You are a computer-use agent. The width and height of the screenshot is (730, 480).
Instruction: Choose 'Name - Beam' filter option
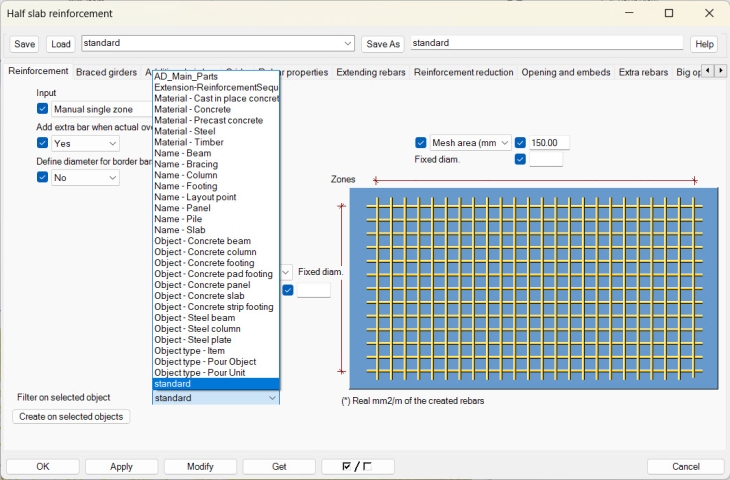tap(183, 153)
